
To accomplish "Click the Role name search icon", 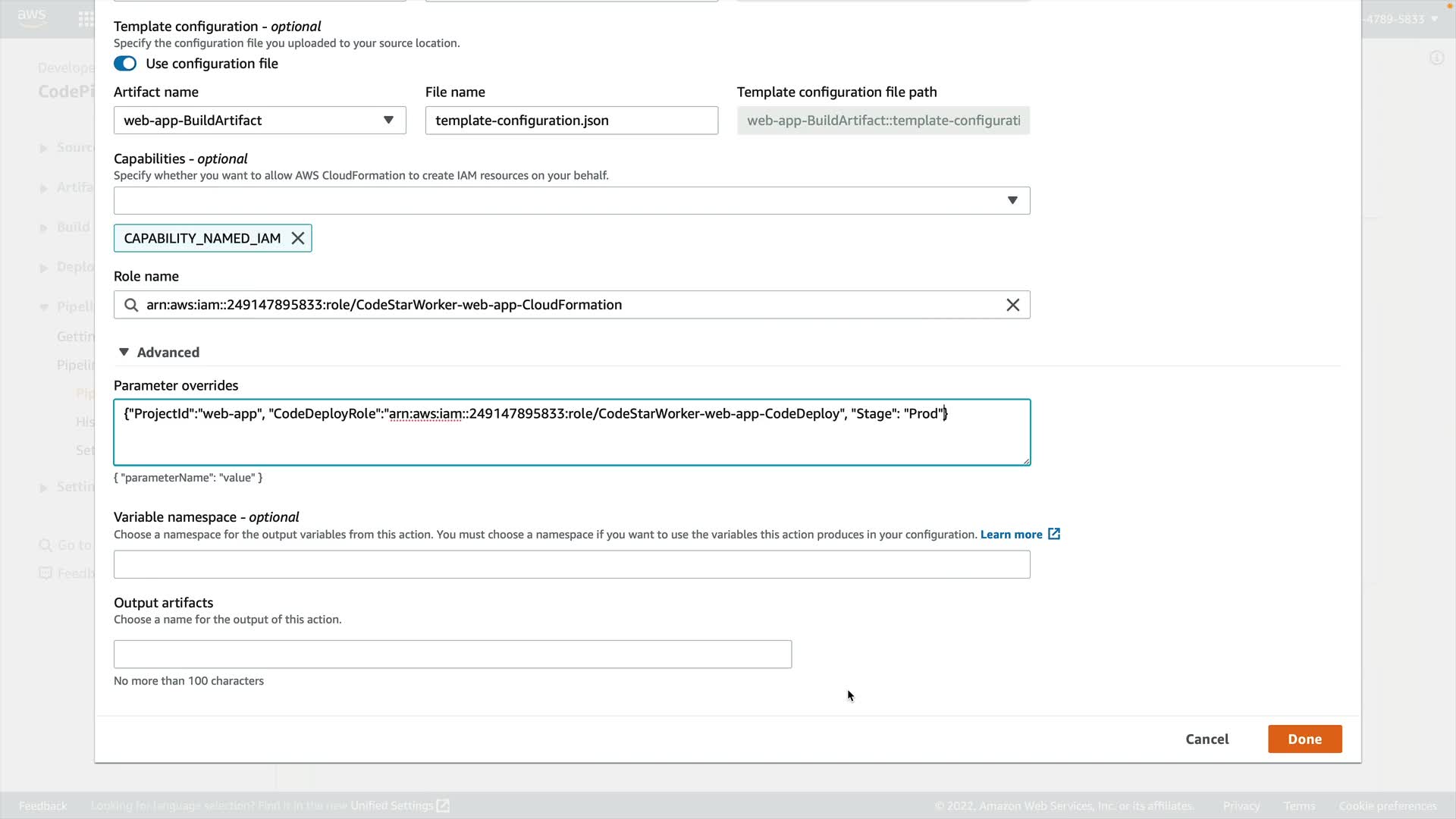I will [x=131, y=305].
